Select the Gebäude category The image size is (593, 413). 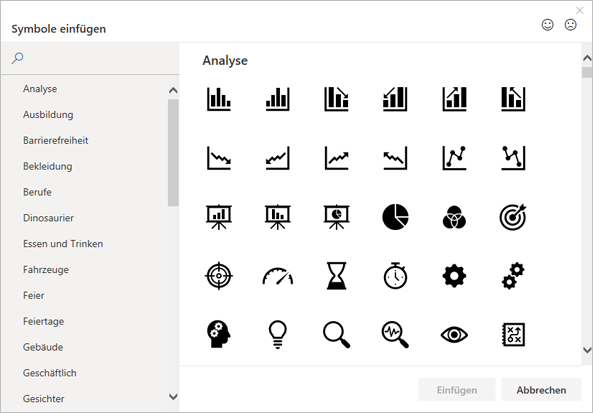click(x=43, y=347)
